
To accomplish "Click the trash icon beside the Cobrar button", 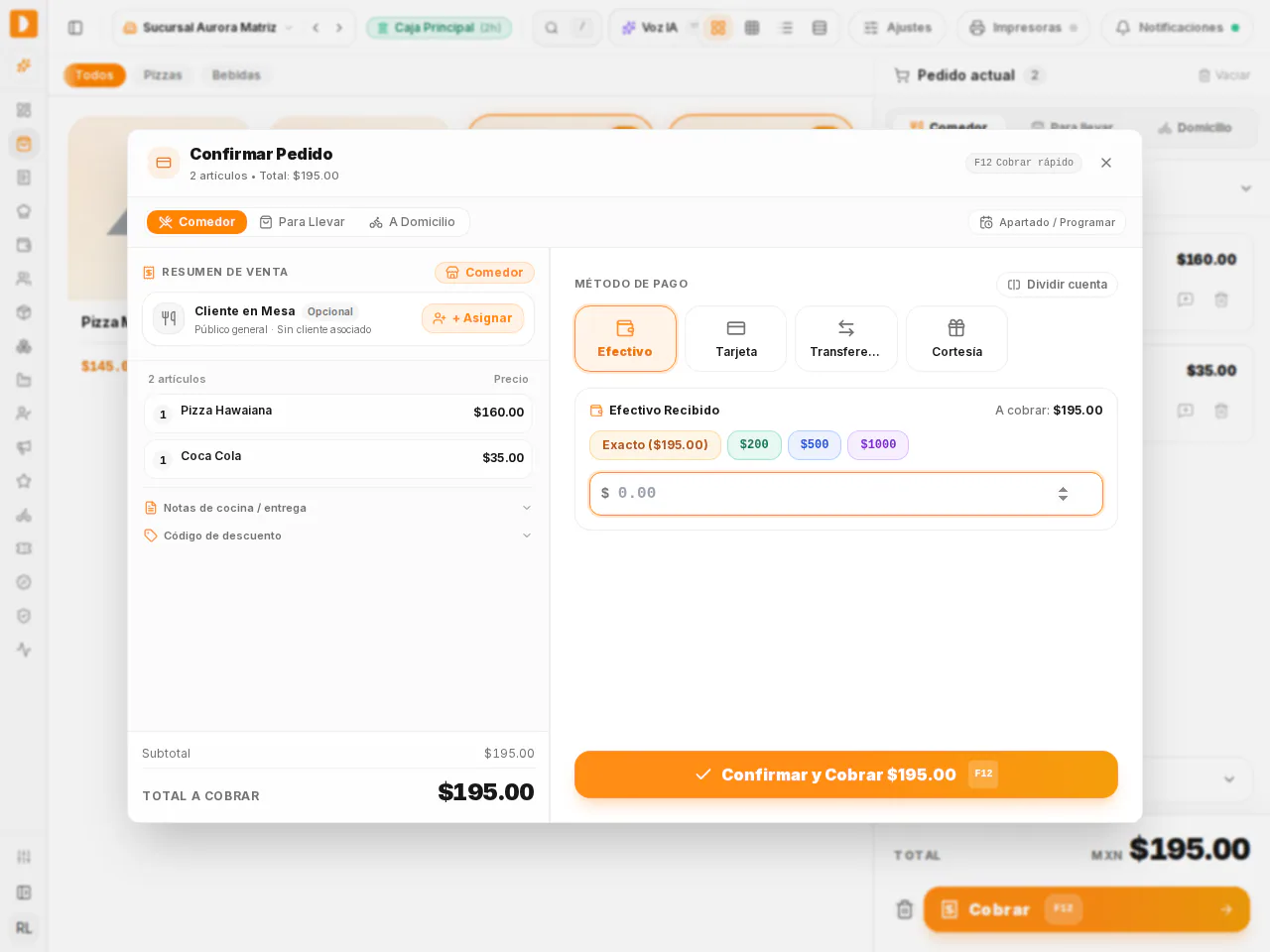I will (905, 909).
